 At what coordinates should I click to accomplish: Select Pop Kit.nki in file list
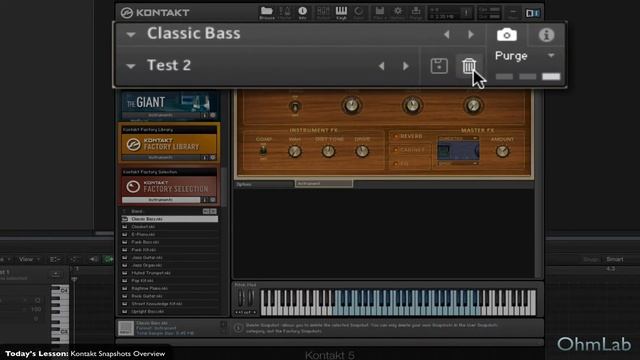click(169, 281)
